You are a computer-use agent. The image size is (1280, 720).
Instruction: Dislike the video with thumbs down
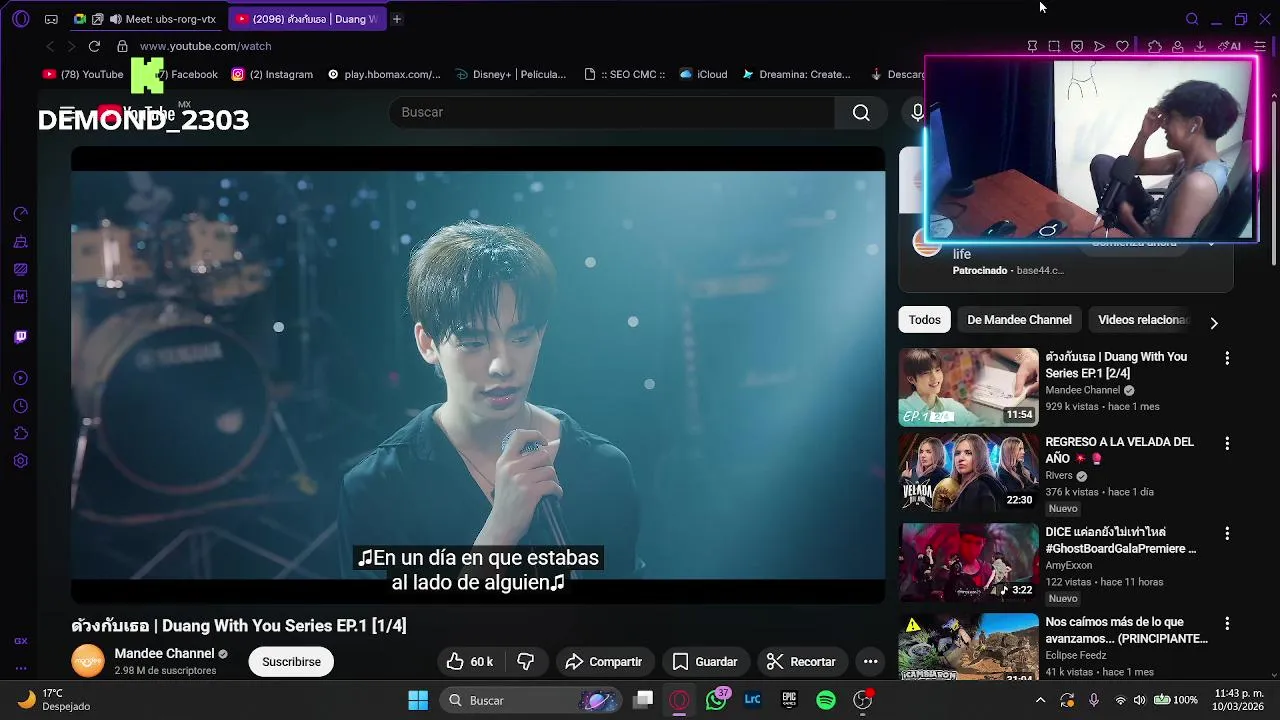(x=525, y=662)
